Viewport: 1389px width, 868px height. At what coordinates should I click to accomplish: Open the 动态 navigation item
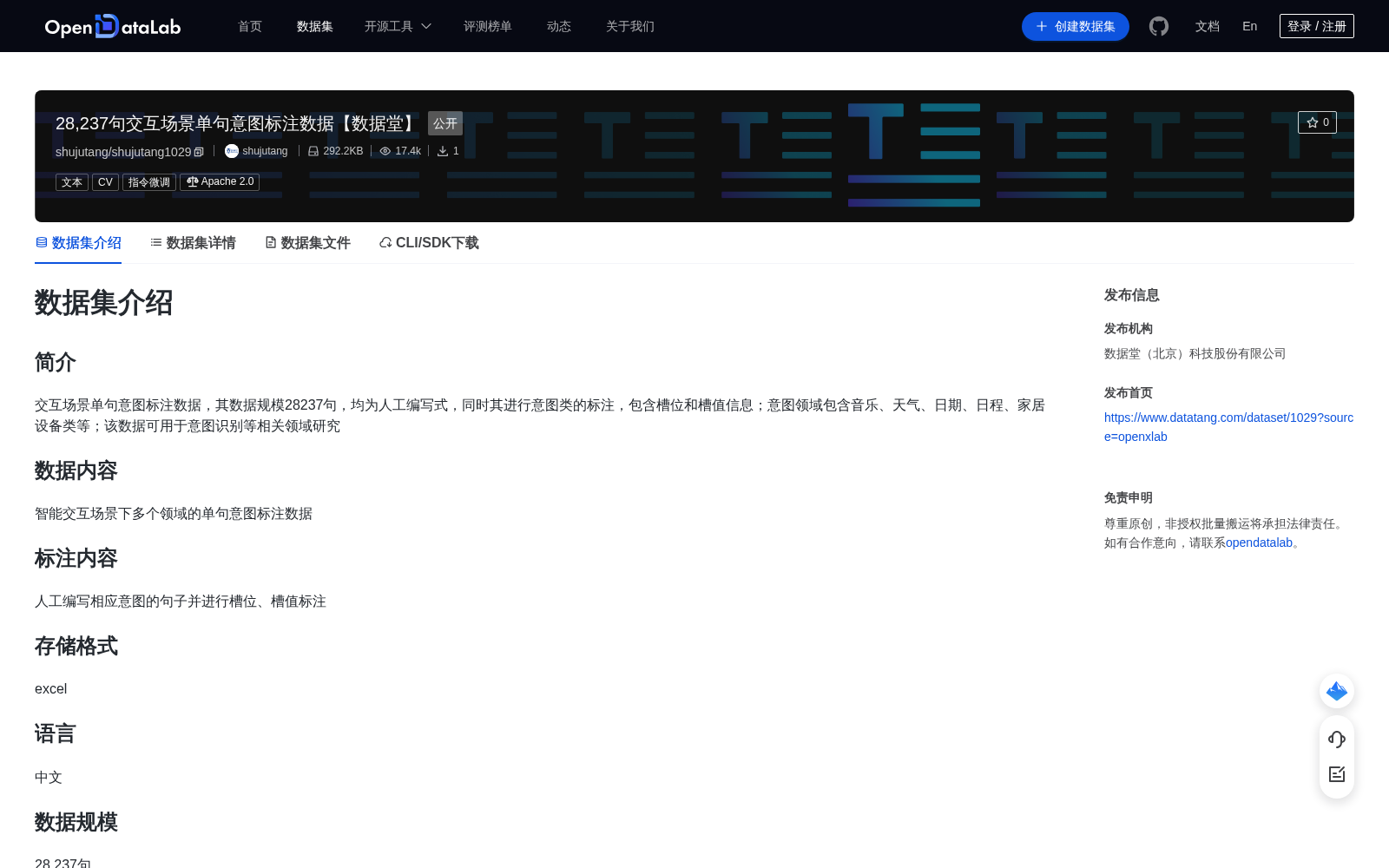[x=559, y=26]
